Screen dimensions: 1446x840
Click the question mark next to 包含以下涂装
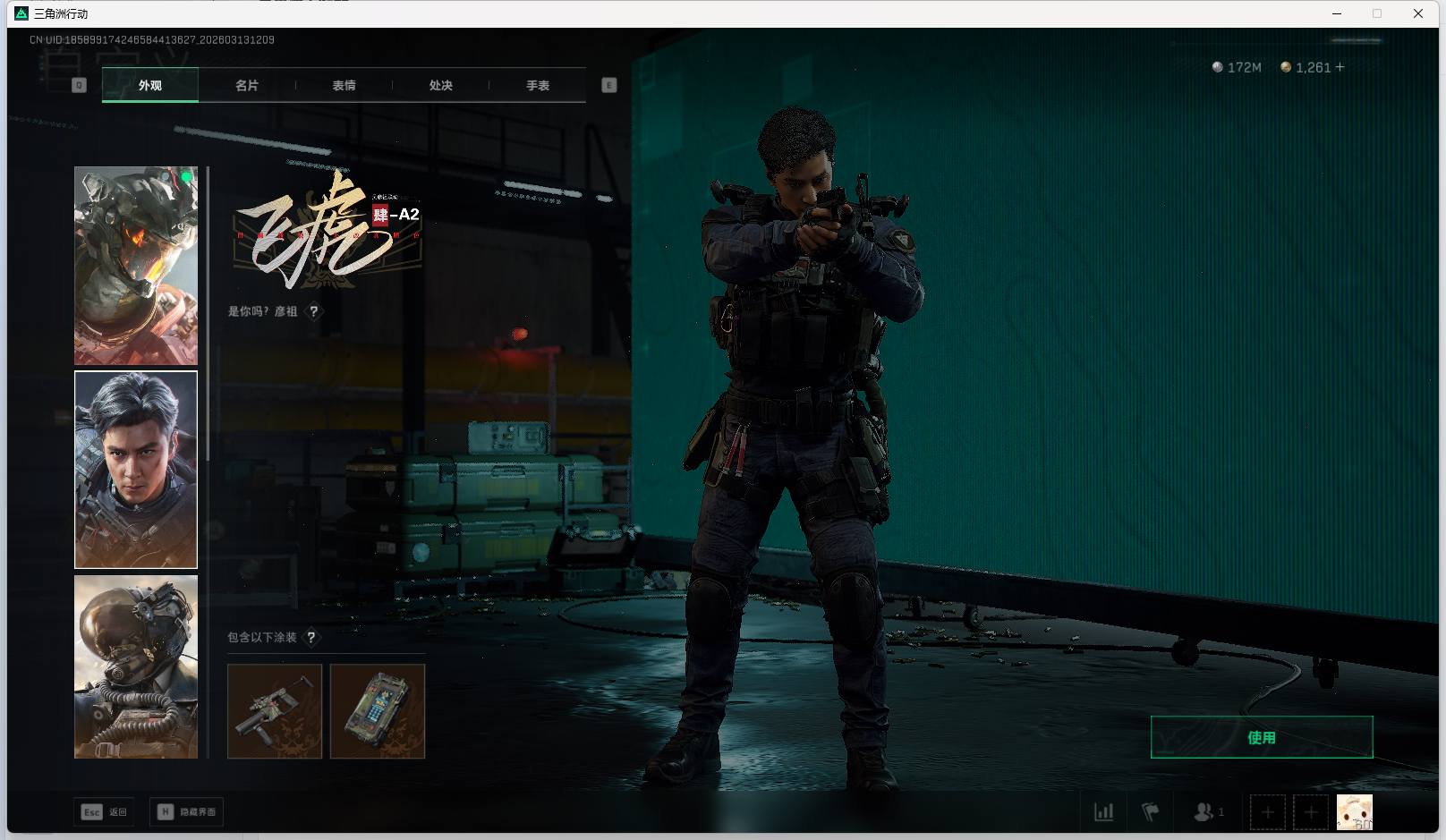311,637
